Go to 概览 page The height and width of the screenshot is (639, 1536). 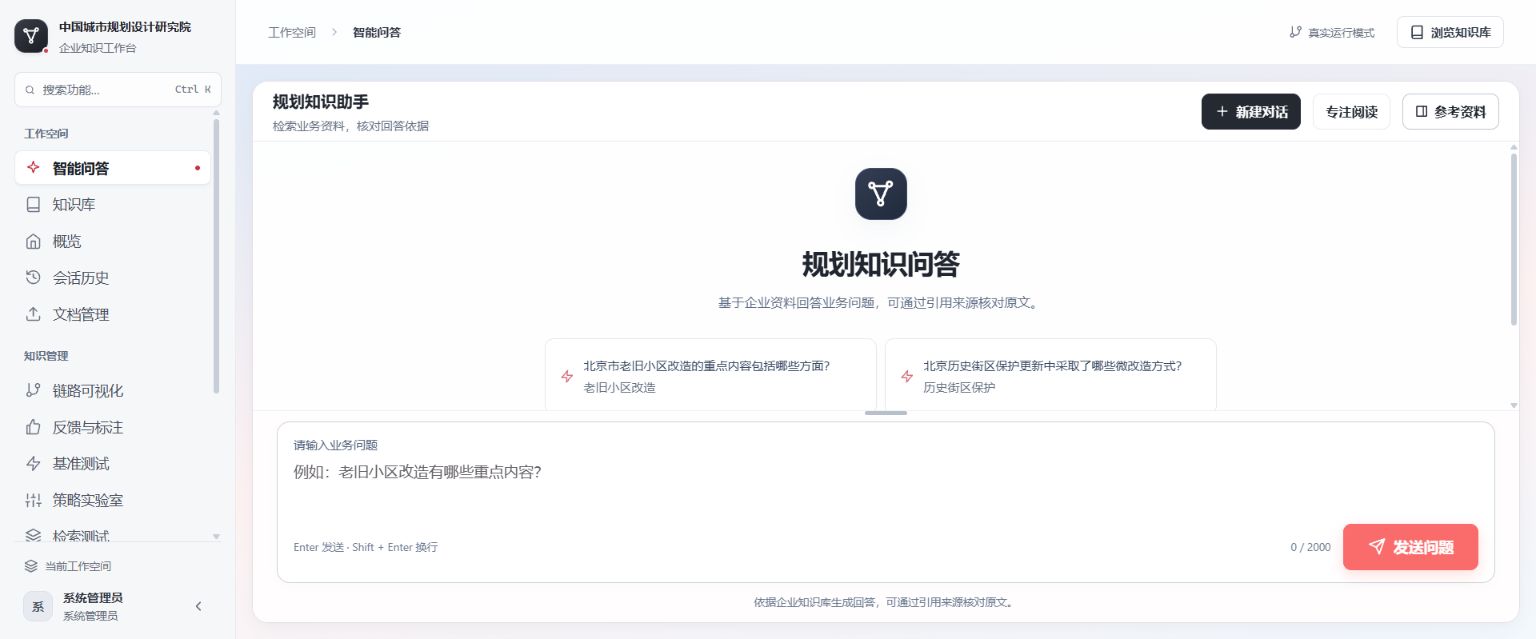[x=113, y=241]
